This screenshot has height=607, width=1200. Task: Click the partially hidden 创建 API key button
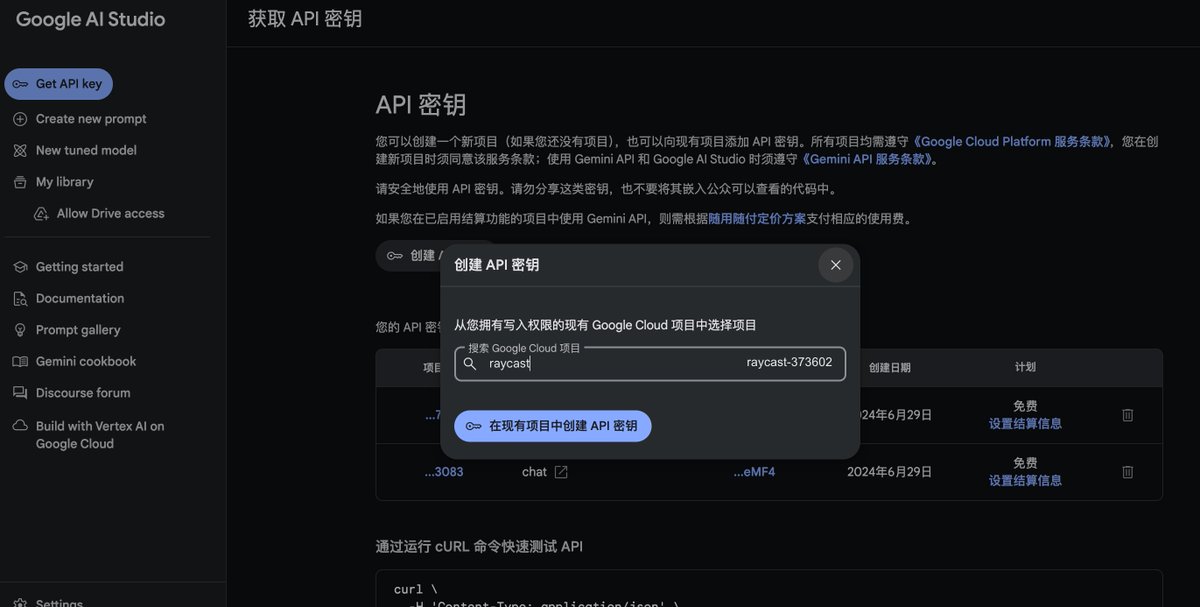pos(409,256)
